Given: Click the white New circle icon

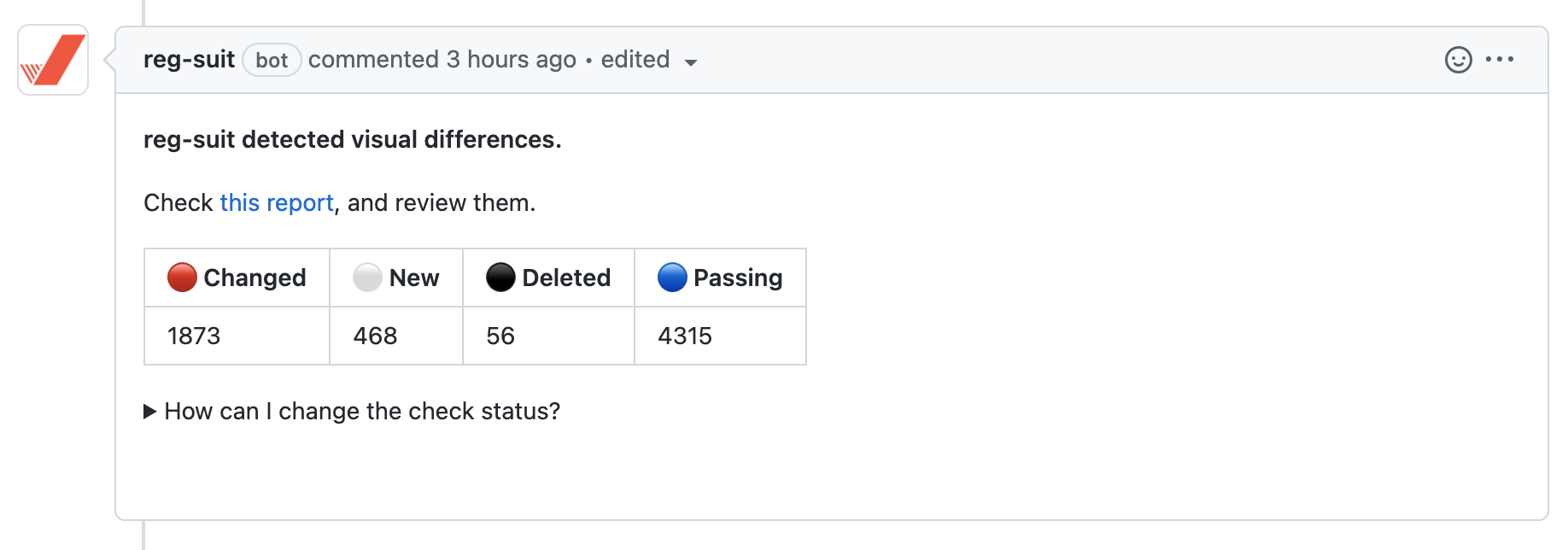Looking at the screenshot, I should click(367, 278).
